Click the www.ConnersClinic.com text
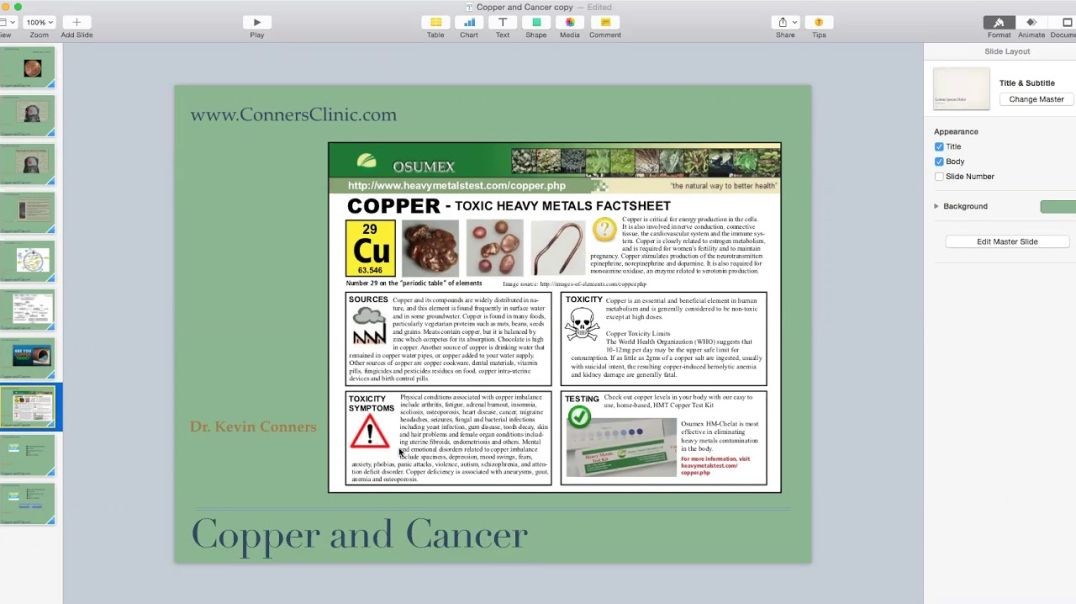Screen dimensions: 1076x604 point(294,115)
